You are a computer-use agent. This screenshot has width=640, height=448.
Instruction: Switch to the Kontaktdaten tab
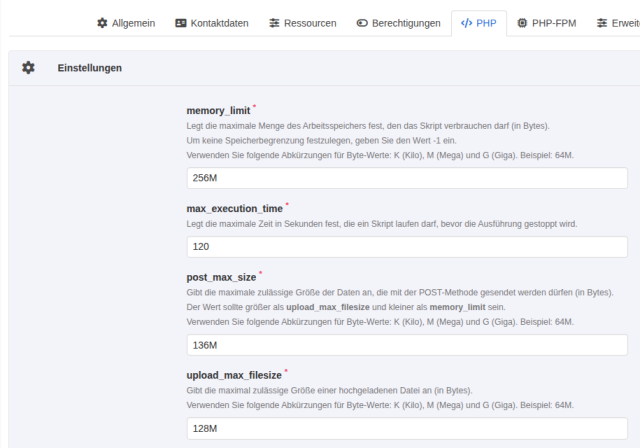point(212,23)
